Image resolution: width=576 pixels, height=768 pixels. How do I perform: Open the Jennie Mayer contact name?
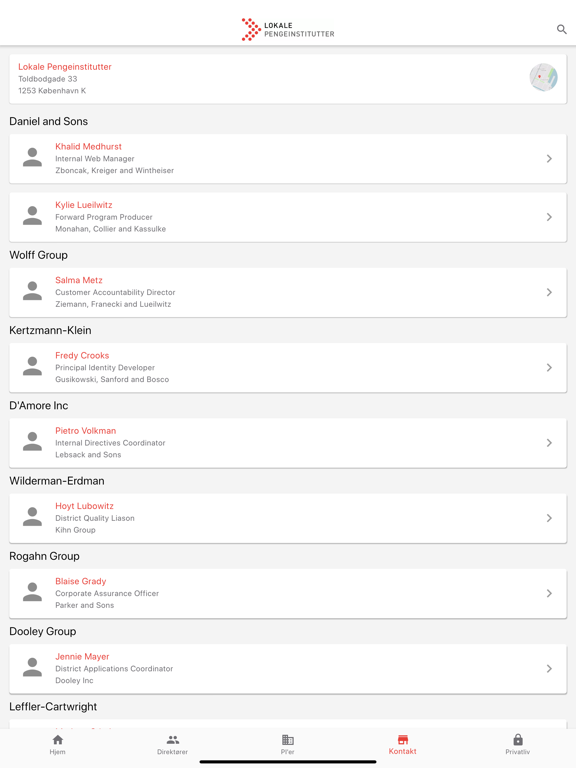pos(82,656)
